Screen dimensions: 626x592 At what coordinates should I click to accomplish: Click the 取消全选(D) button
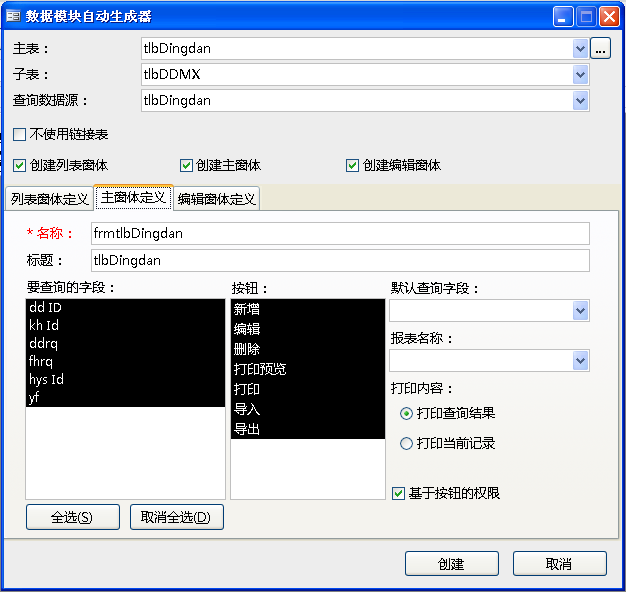click(x=176, y=517)
